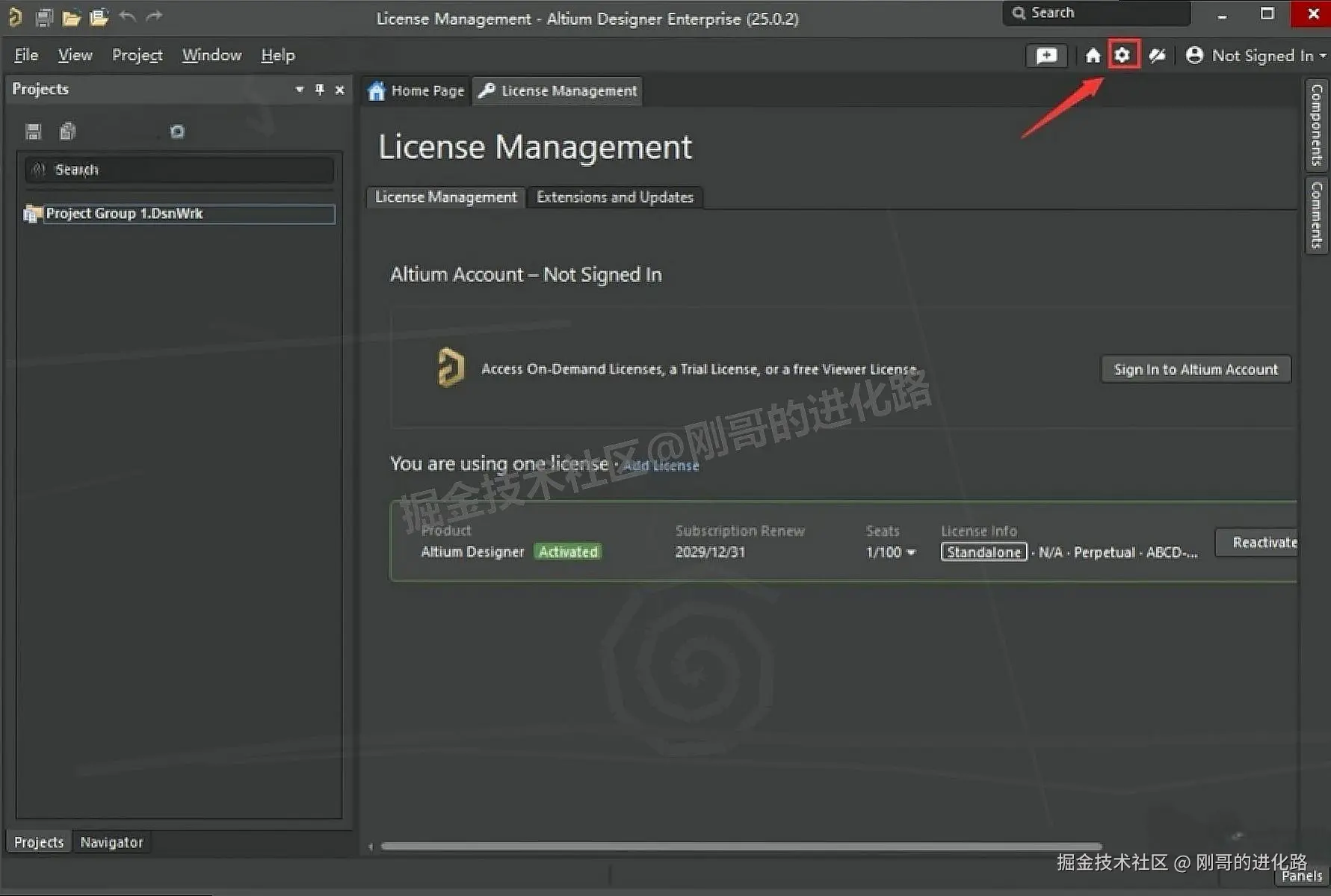This screenshot has height=896, width=1331.
Task: Select the Project Group 1.DsnWrk icon
Action: (33, 214)
